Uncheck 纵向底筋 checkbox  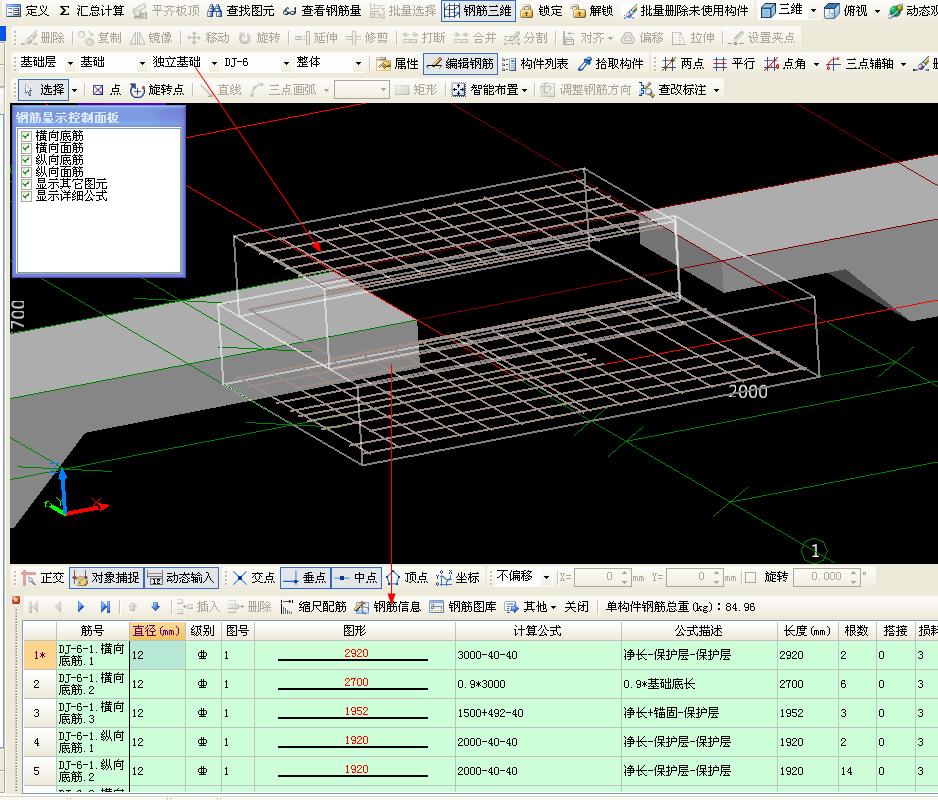click(x=26, y=160)
